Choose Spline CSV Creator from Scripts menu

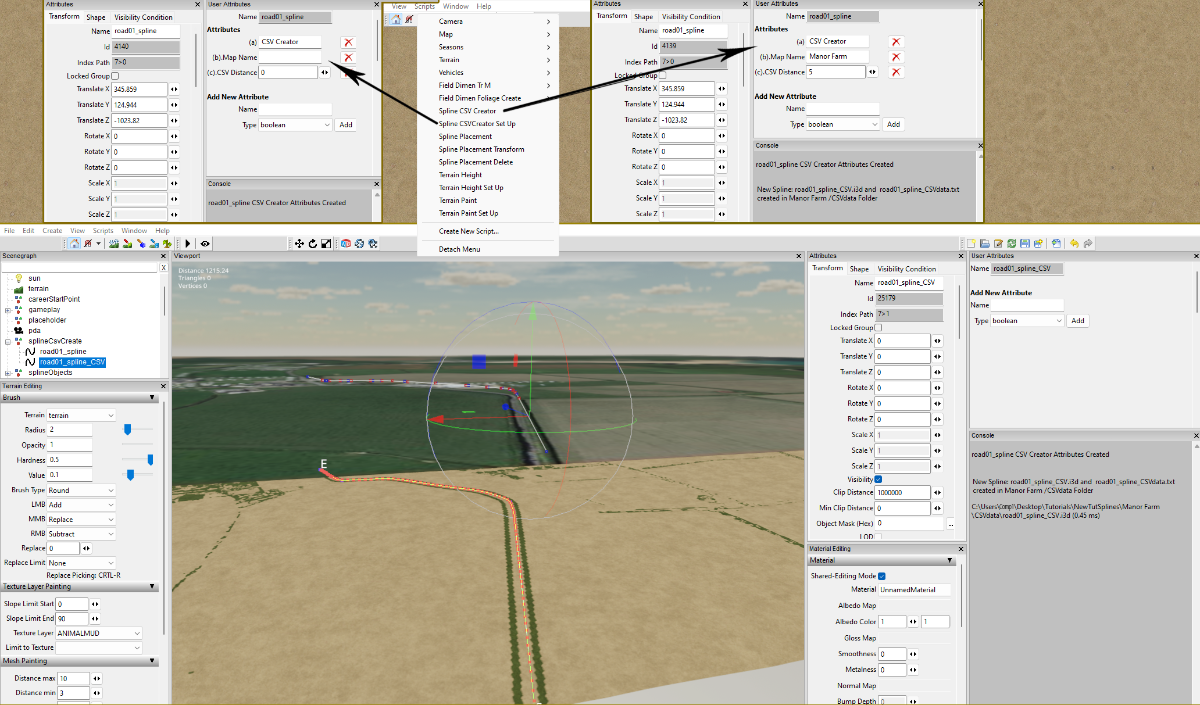point(467,111)
